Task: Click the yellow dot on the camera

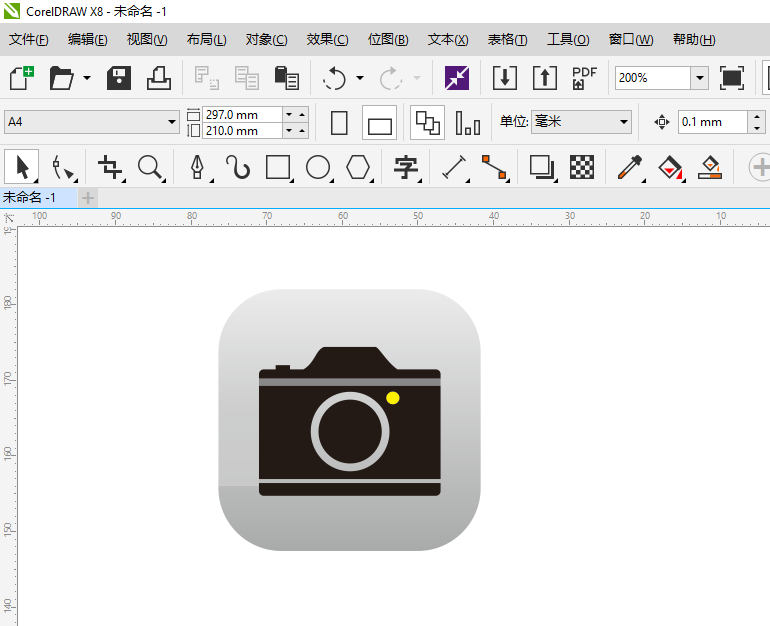Action: 393,398
